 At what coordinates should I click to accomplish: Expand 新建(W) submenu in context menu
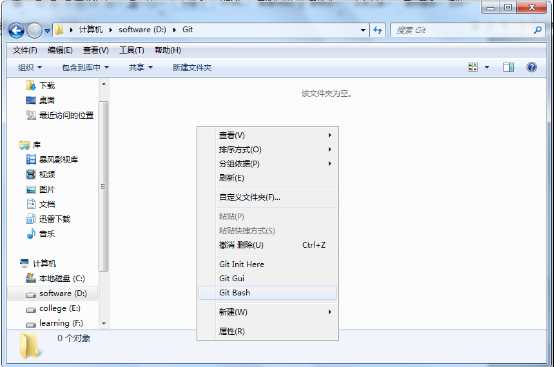[x=267, y=312]
